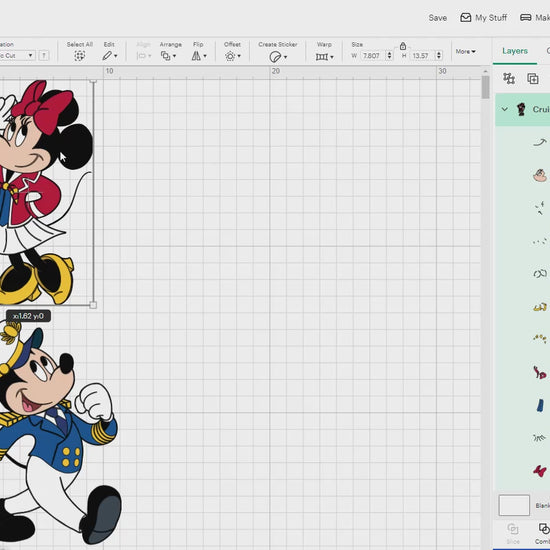
Task: Click the canvas vertical scrollbar thumb
Action: pos(485,87)
